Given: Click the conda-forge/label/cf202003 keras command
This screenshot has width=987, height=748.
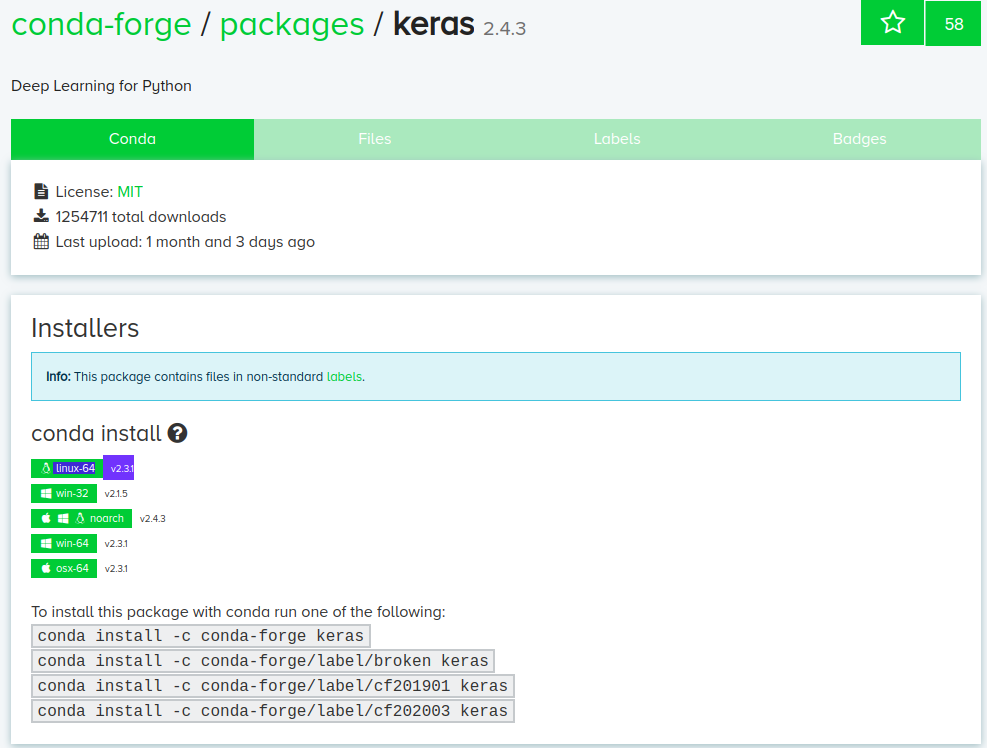Looking at the screenshot, I should click(273, 711).
